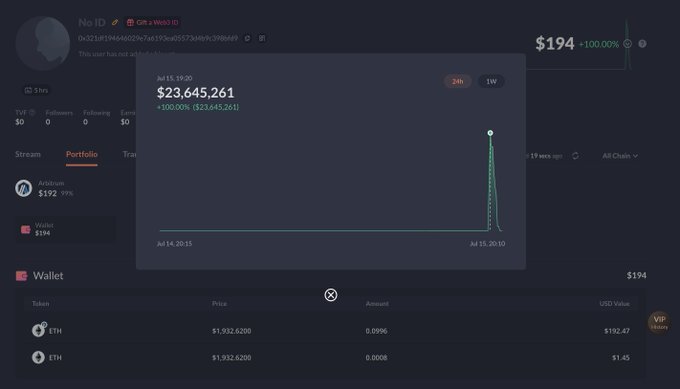
Task: Open the address QR code icon
Action: coord(262,38)
